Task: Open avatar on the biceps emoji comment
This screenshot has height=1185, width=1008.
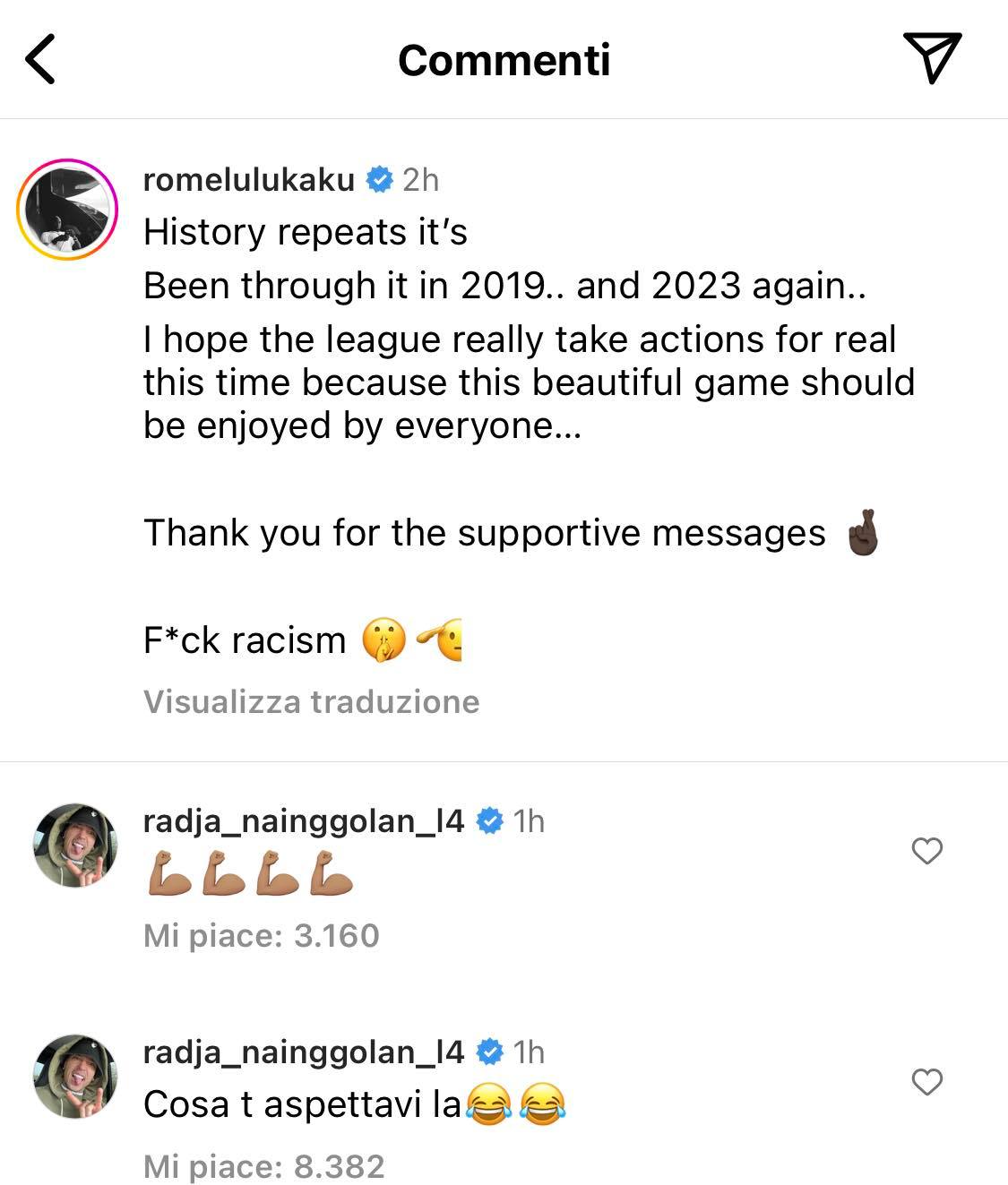Action: tap(75, 845)
